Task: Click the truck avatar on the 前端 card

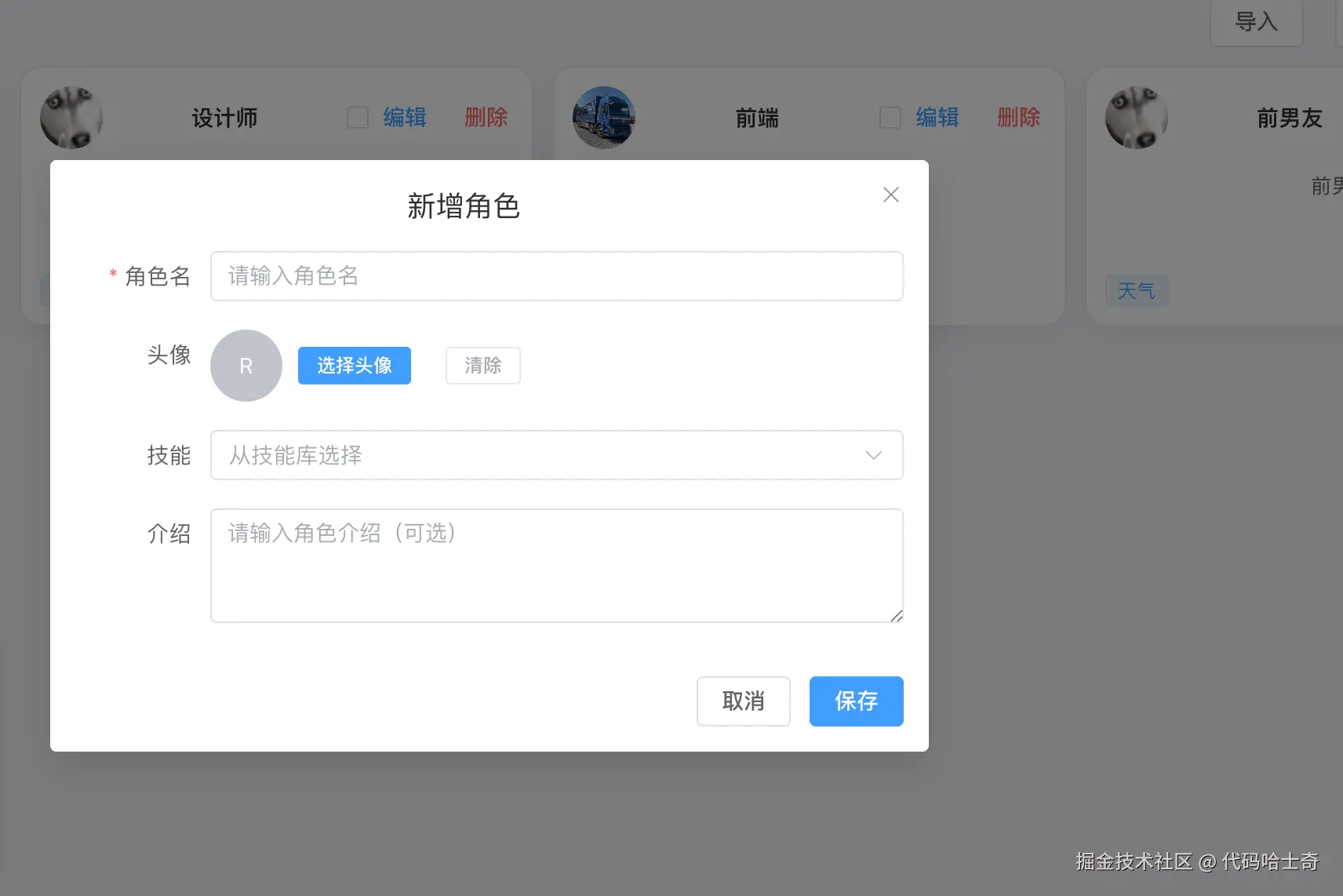Action: coord(603,118)
